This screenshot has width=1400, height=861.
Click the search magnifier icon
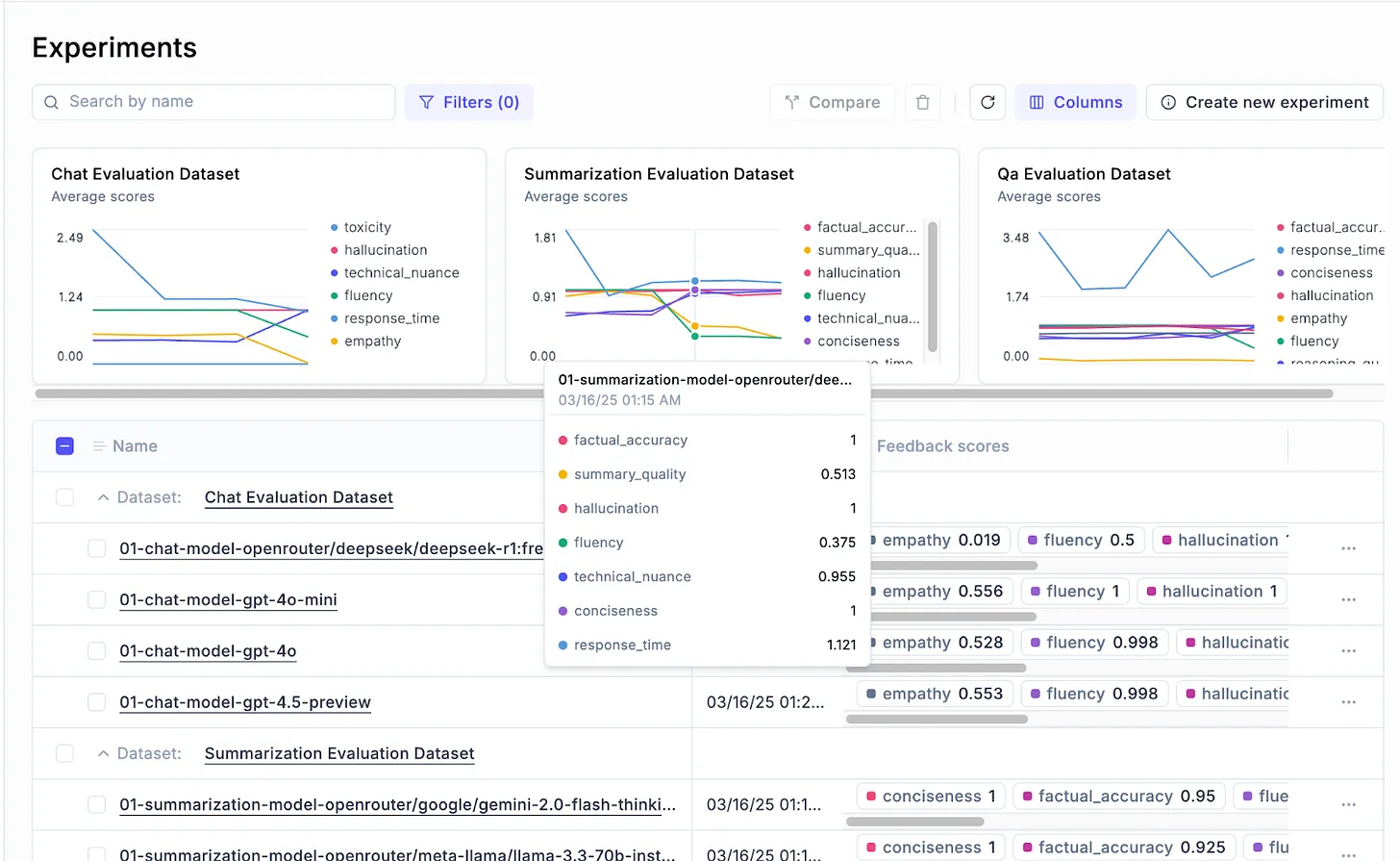tap(52, 102)
